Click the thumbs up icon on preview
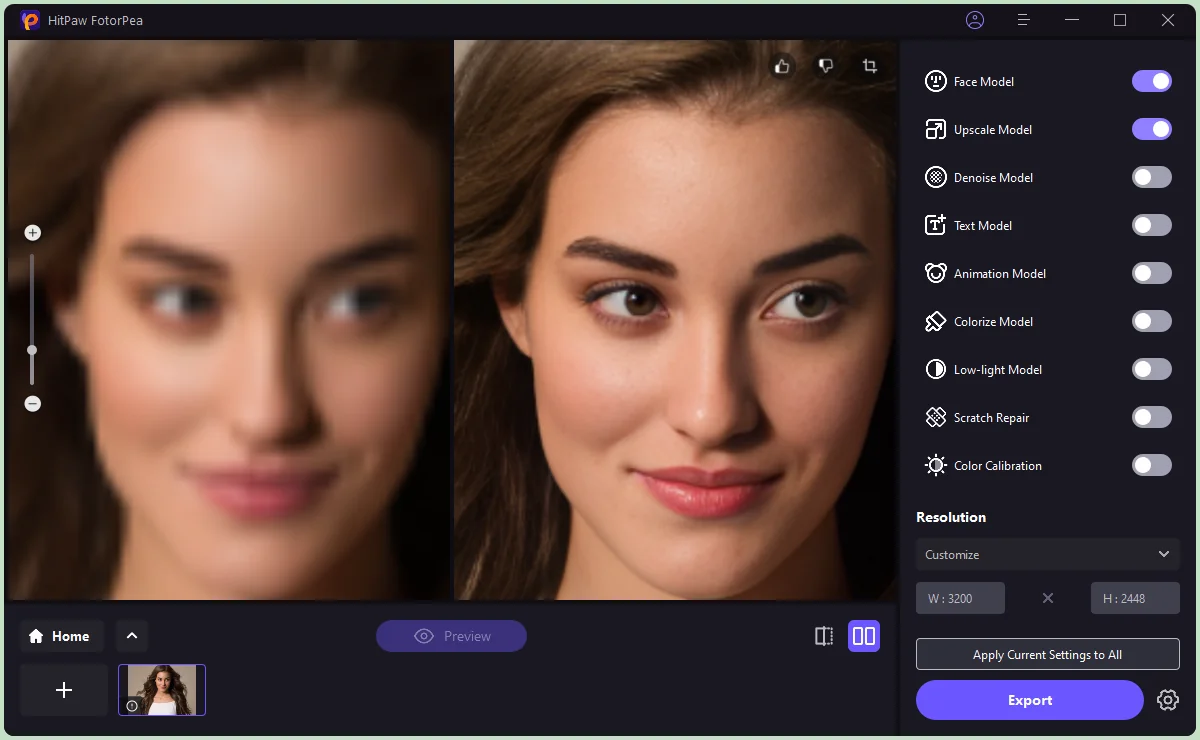 (782, 66)
